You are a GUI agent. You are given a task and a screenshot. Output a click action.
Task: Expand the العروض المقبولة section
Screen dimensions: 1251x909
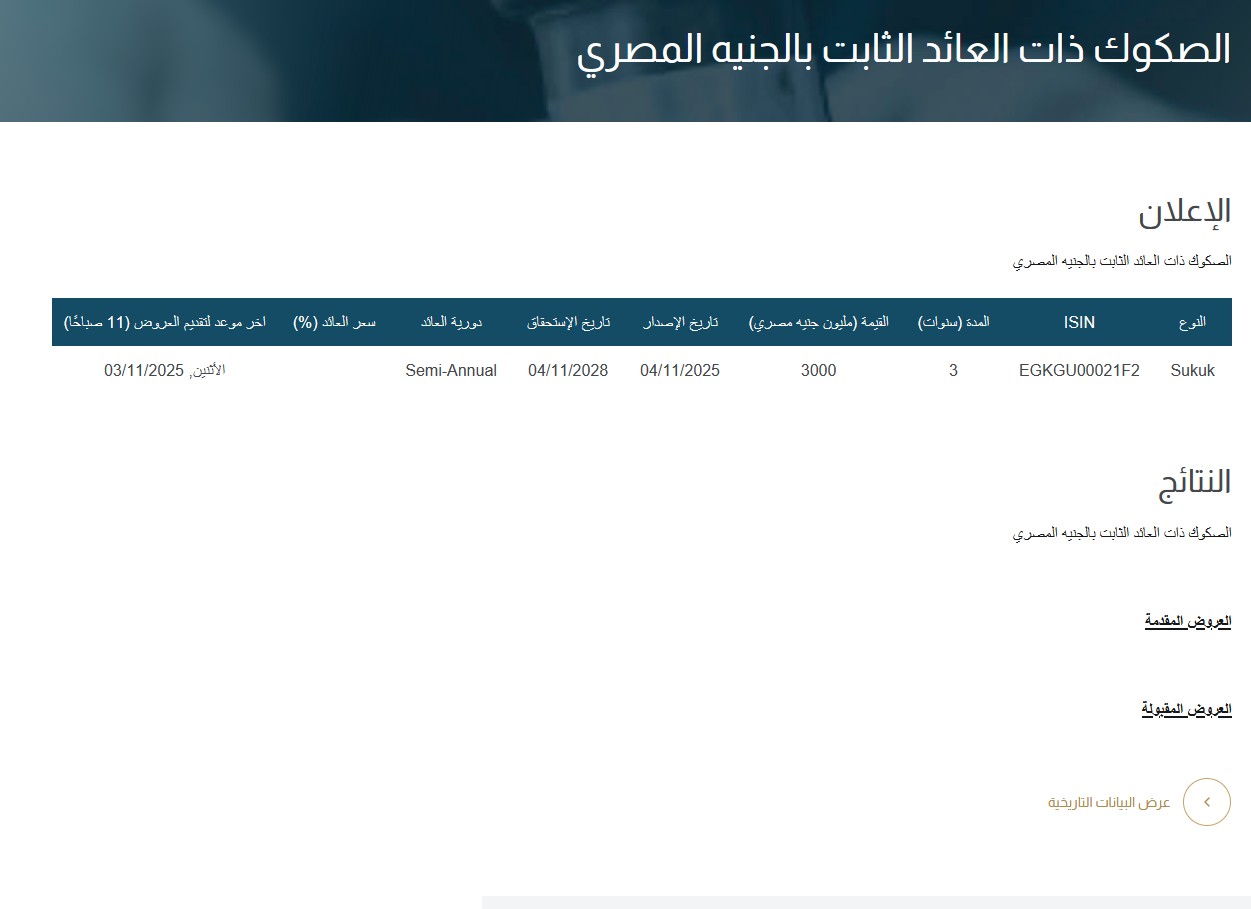(x=1186, y=709)
